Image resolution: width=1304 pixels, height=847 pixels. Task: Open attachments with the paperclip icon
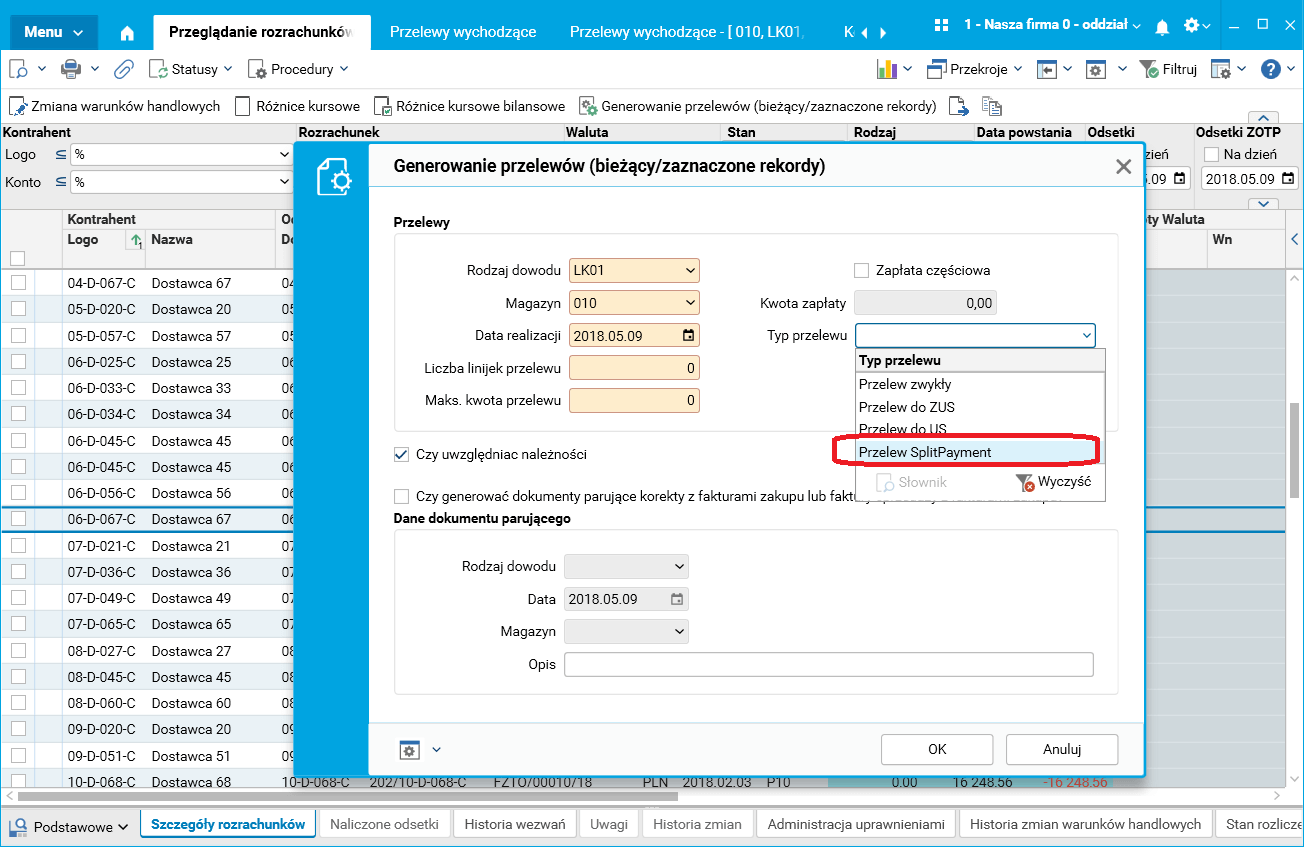pos(123,69)
